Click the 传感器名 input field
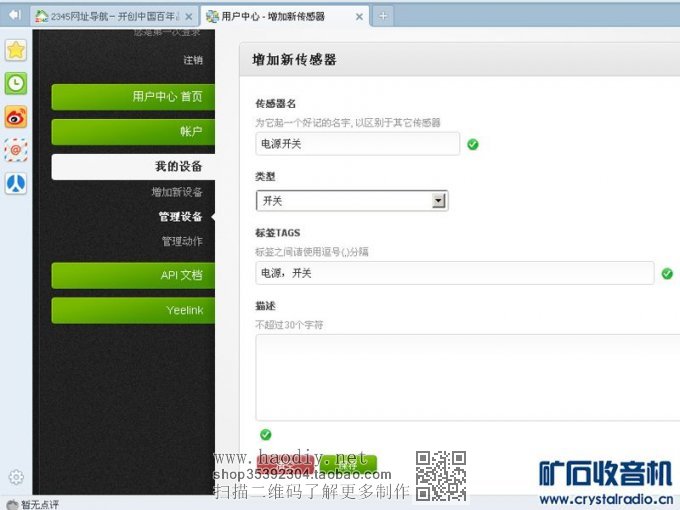Viewport: 680px width, 510px height. point(357,144)
